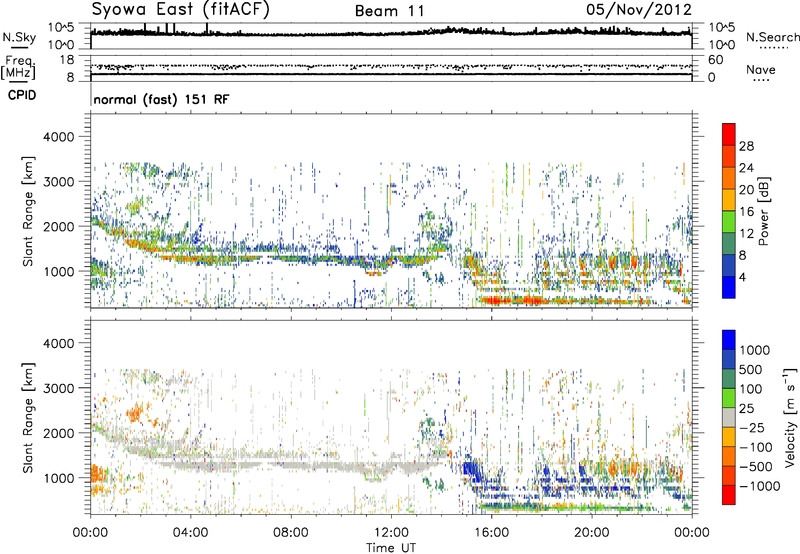The width and height of the screenshot is (800, 554).
Task: Click the leftmost '00:00' time label
Action: pos(91,533)
